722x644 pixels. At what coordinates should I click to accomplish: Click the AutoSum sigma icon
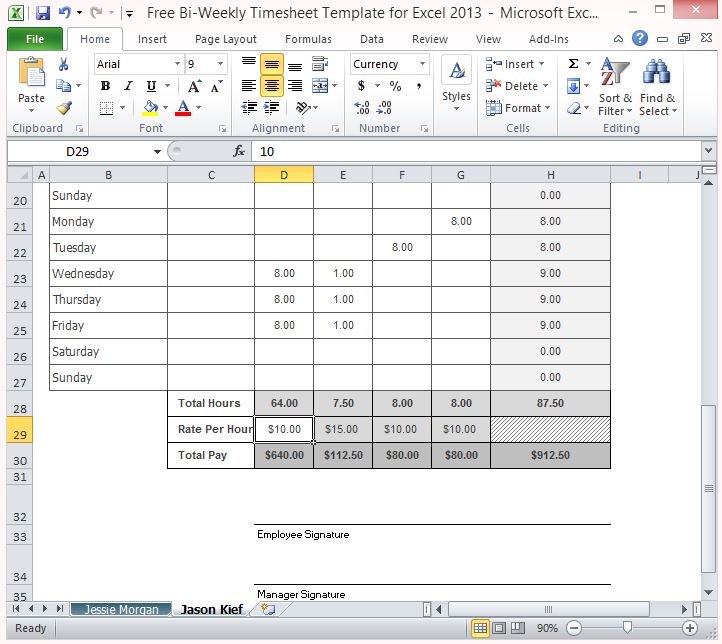pos(574,64)
